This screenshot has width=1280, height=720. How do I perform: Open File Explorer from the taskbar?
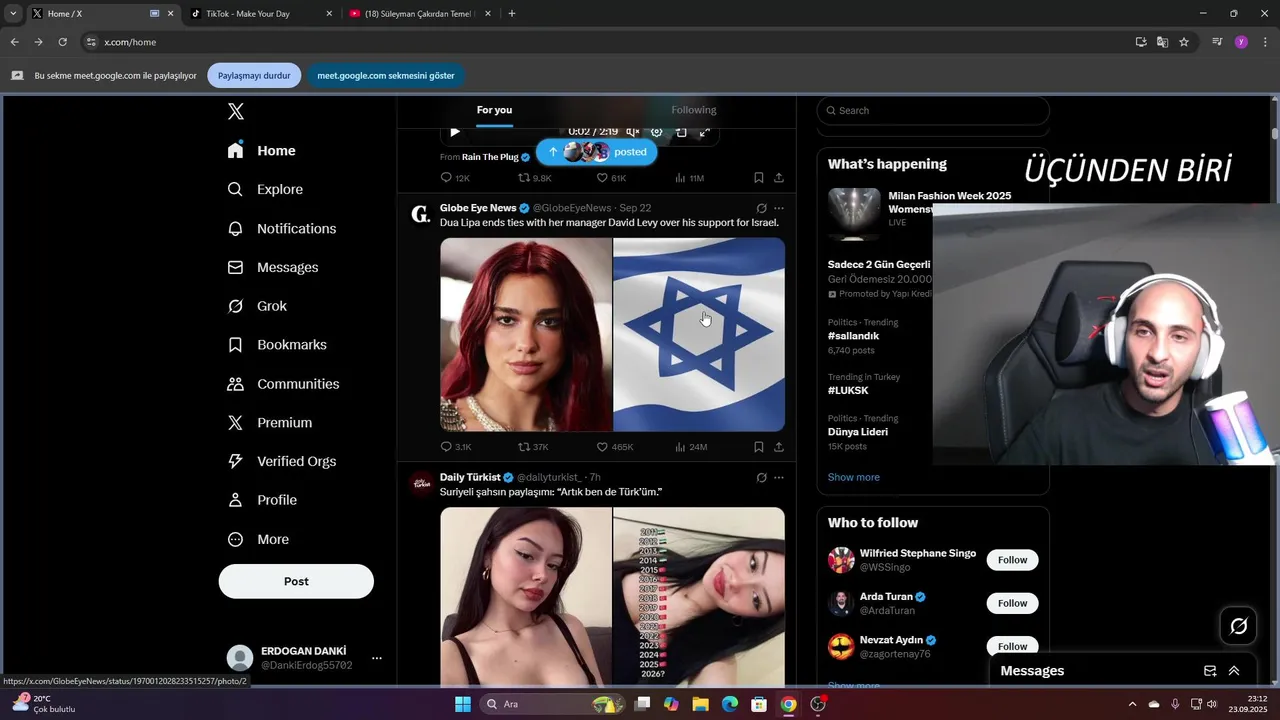tap(700, 704)
